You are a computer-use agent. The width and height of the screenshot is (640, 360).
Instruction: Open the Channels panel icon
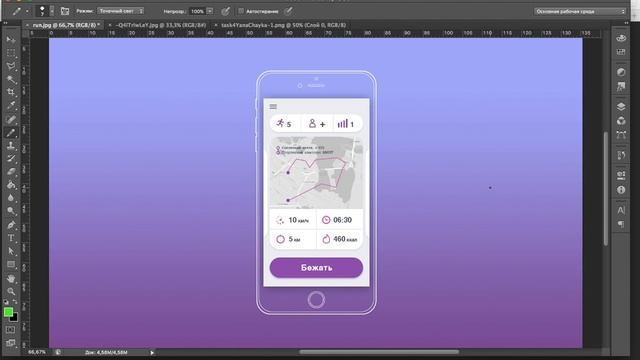tap(621, 121)
